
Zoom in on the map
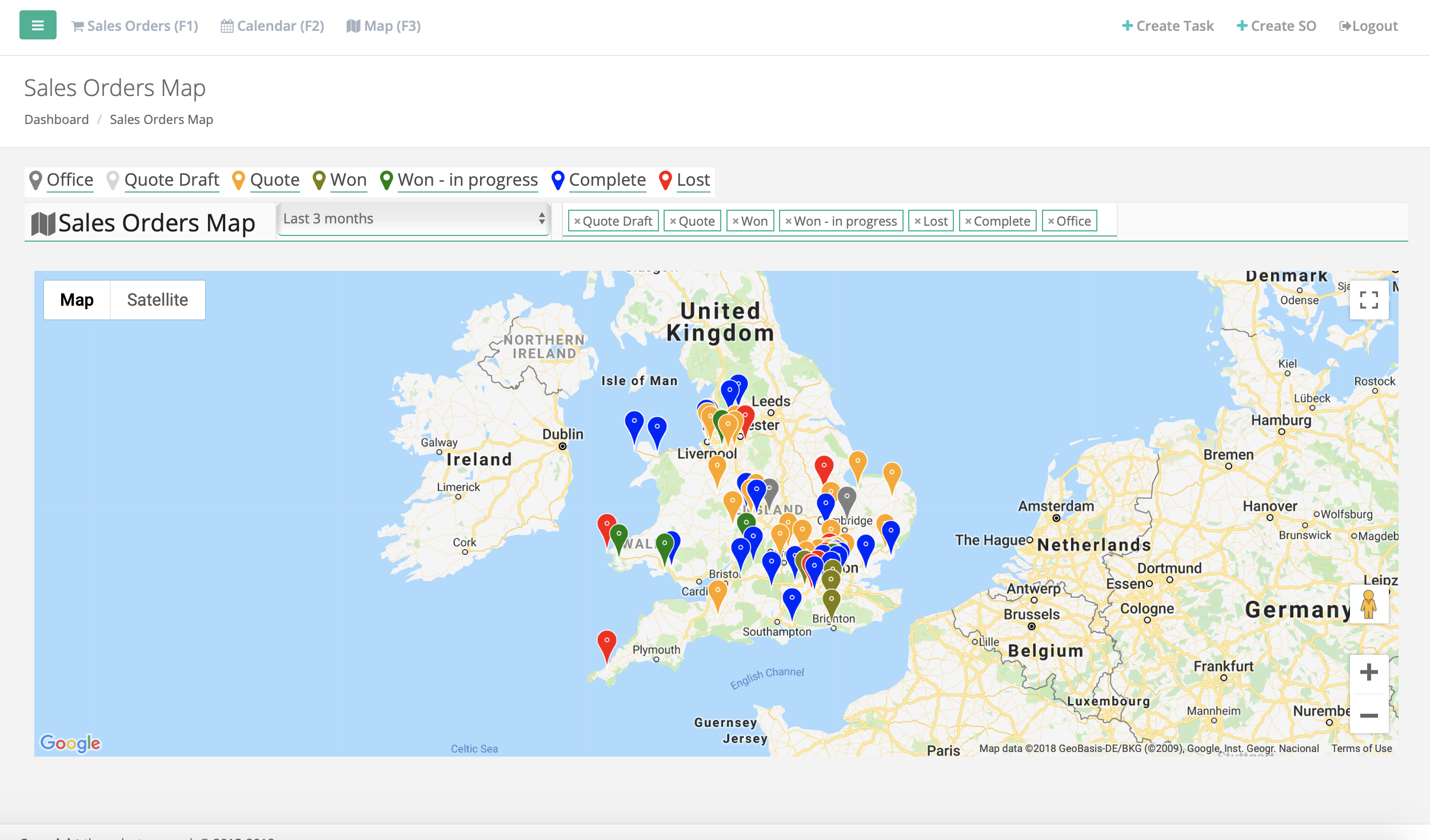1368,672
